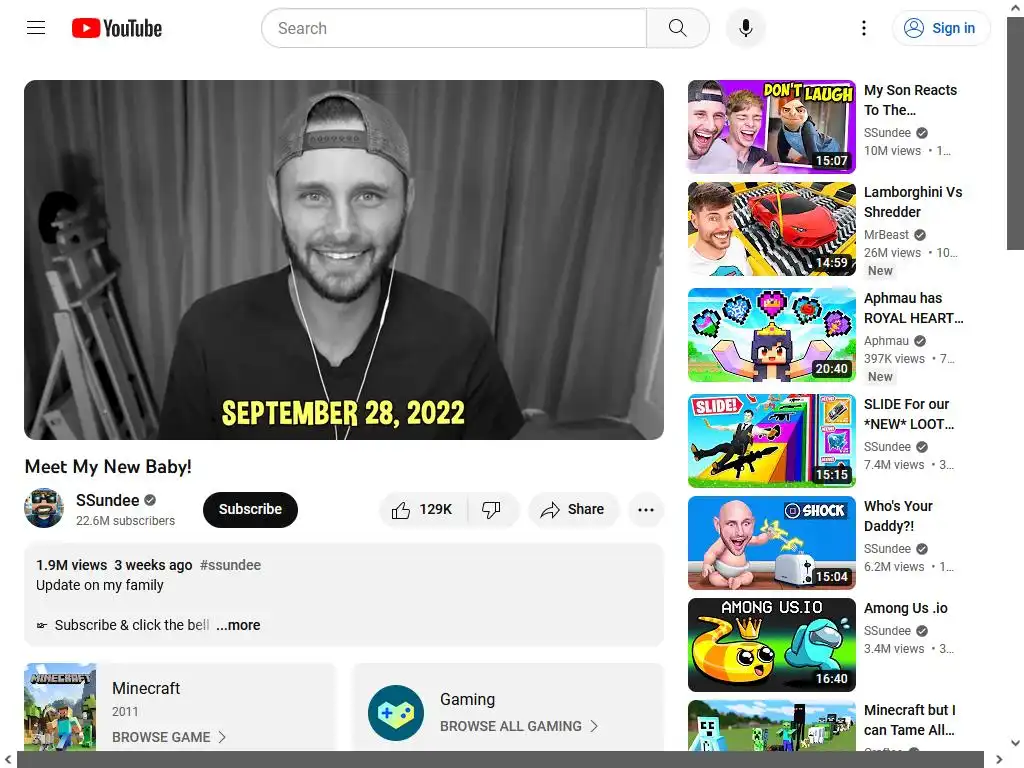Viewport: 1024px width, 768px height.
Task: Dislike the video with thumbs down
Action: (x=492, y=509)
